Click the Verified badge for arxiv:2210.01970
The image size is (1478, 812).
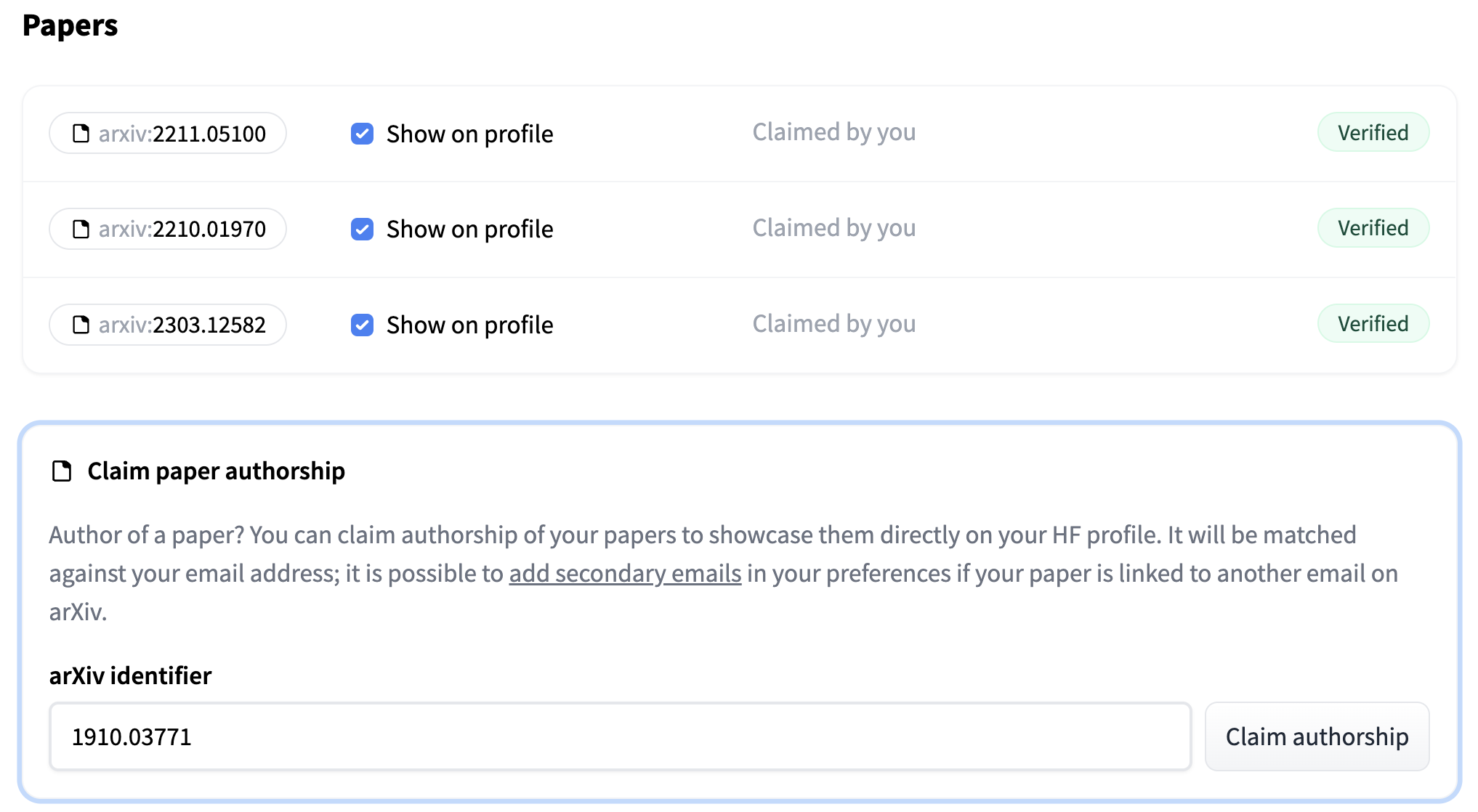(1373, 228)
